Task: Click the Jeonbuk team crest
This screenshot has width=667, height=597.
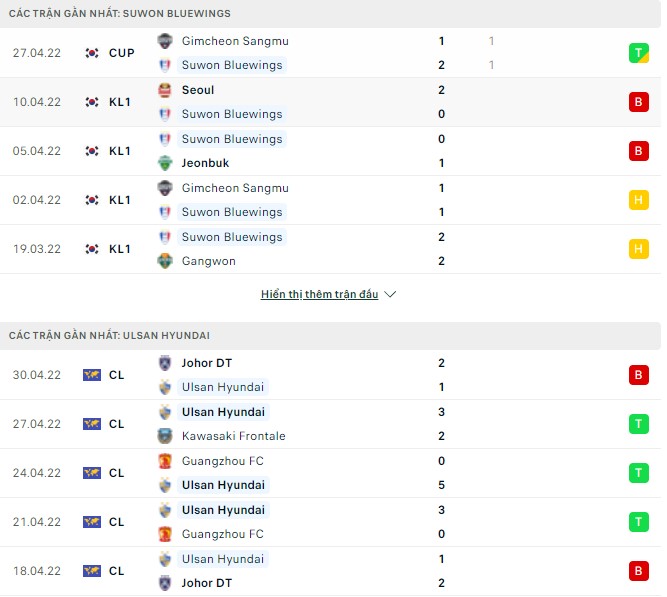Action: 165,163
